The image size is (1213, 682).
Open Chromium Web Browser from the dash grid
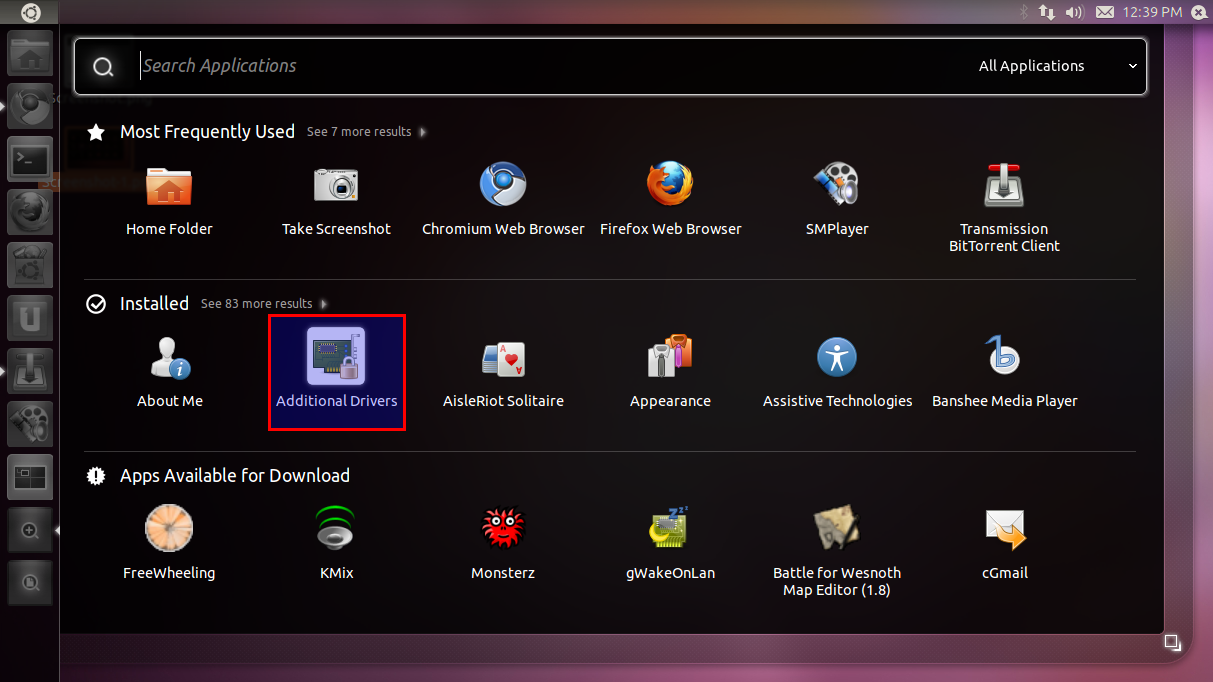[x=503, y=200]
